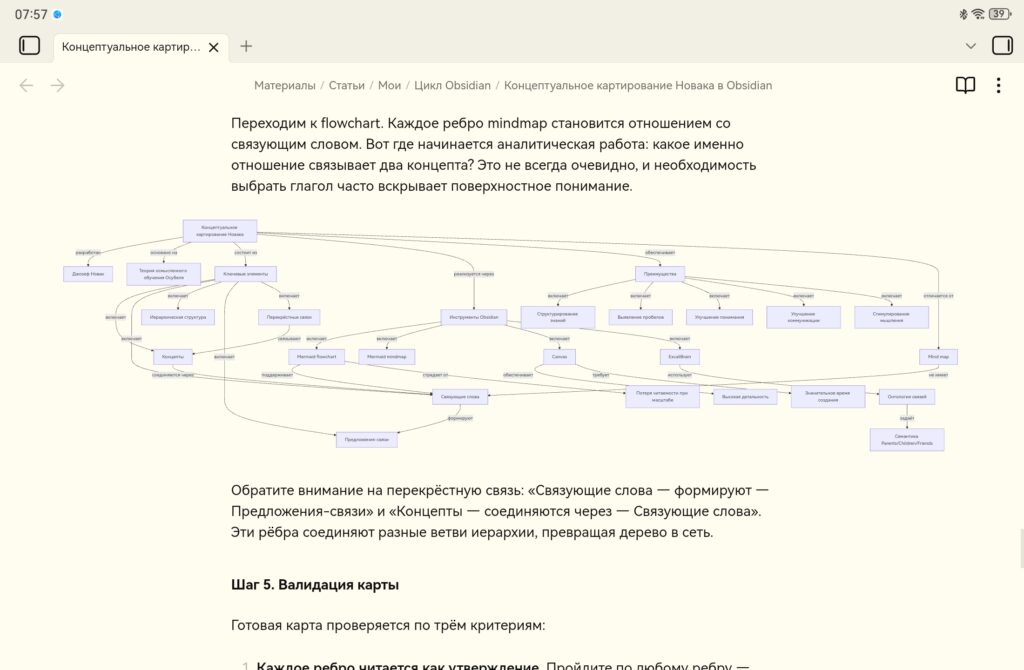
Task: Click the 07:57 clock in status bar
Action: pos(31,14)
